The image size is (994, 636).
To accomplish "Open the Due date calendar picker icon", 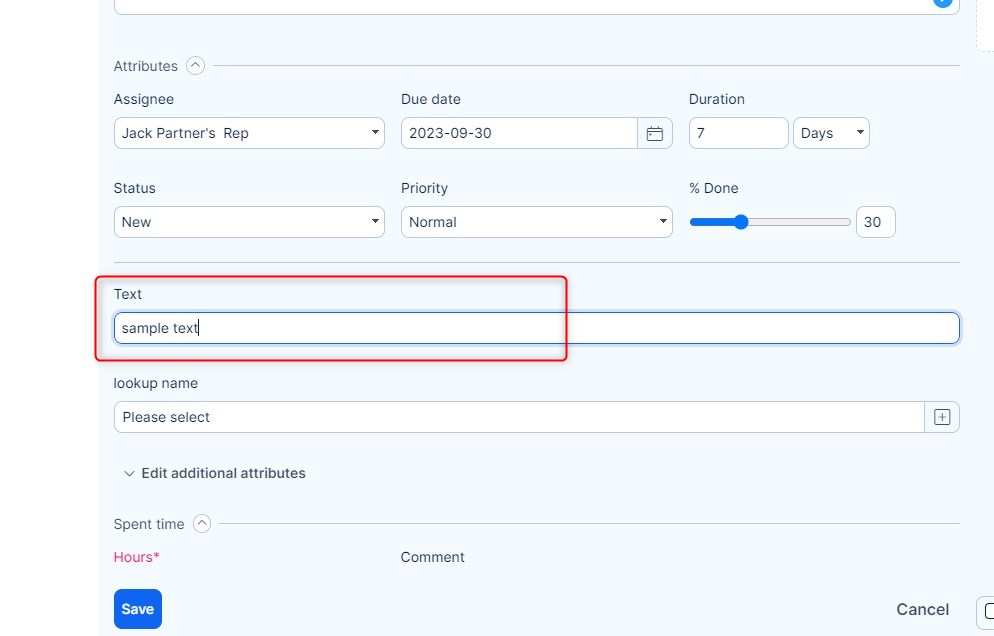I will [655, 133].
